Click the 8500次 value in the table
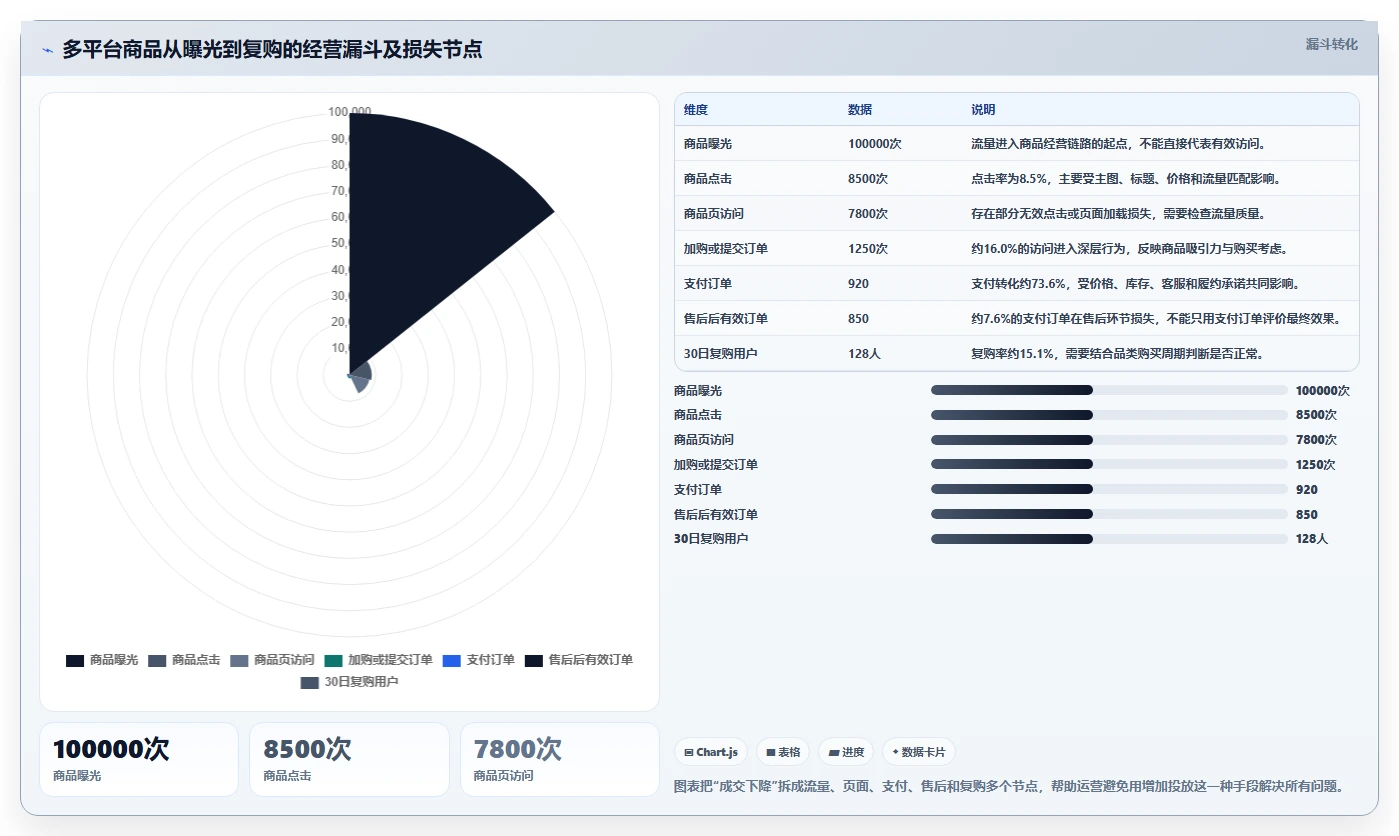The image size is (1399, 836). (x=868, y=179)
